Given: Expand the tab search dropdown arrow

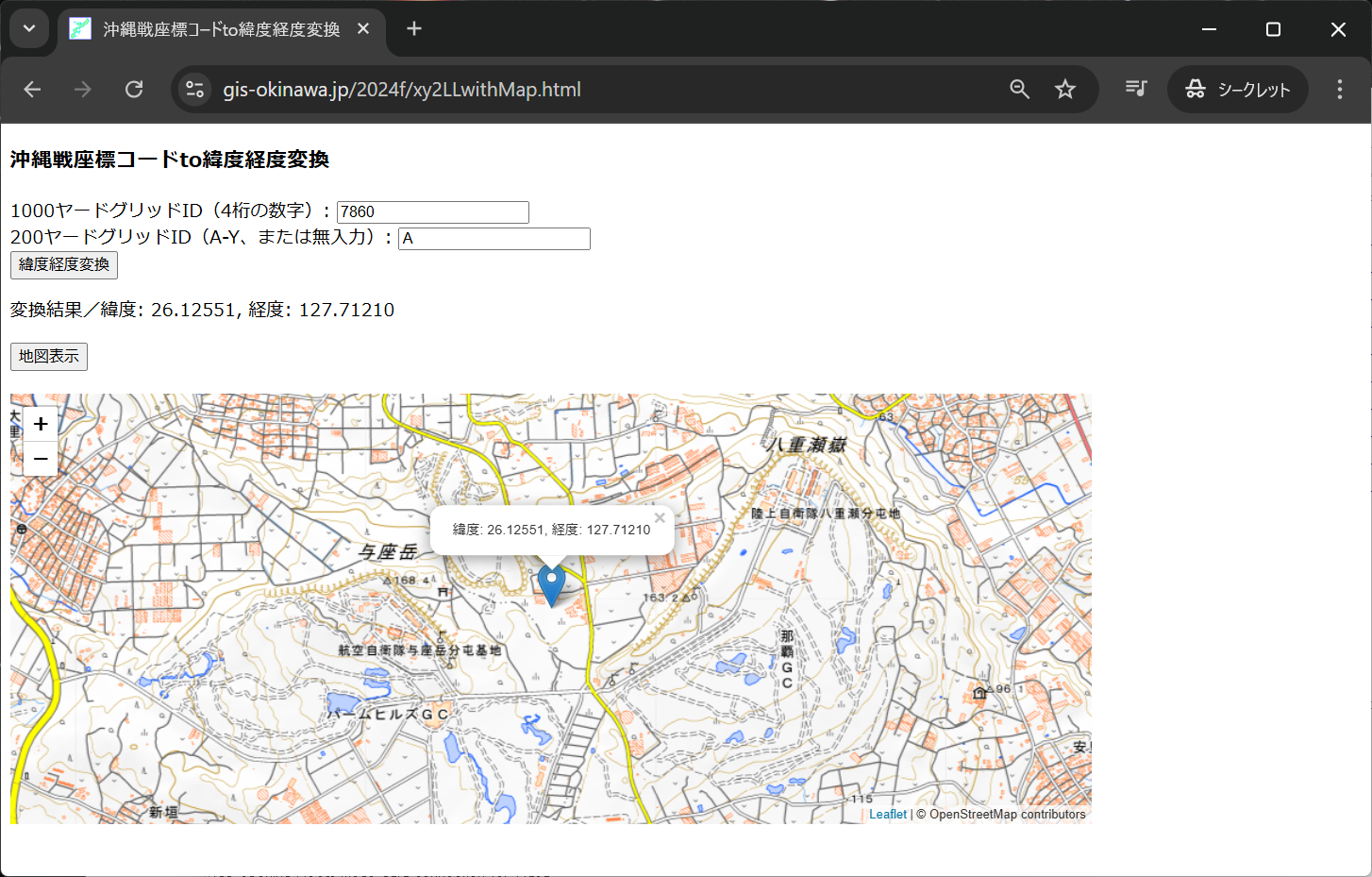Looking at the screenshot, I should click(29, 29).
